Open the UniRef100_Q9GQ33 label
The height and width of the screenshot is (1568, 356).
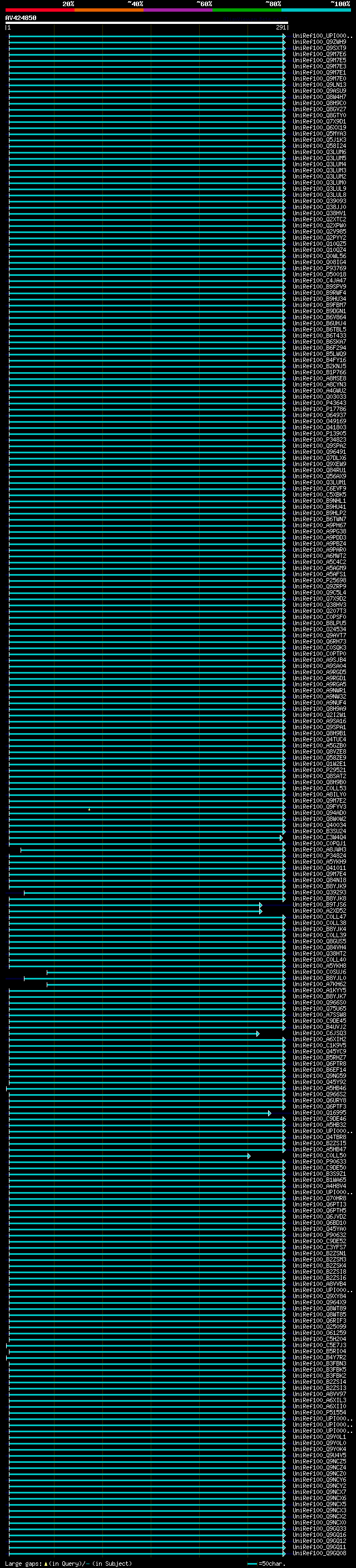click(x=319, y=1529)
